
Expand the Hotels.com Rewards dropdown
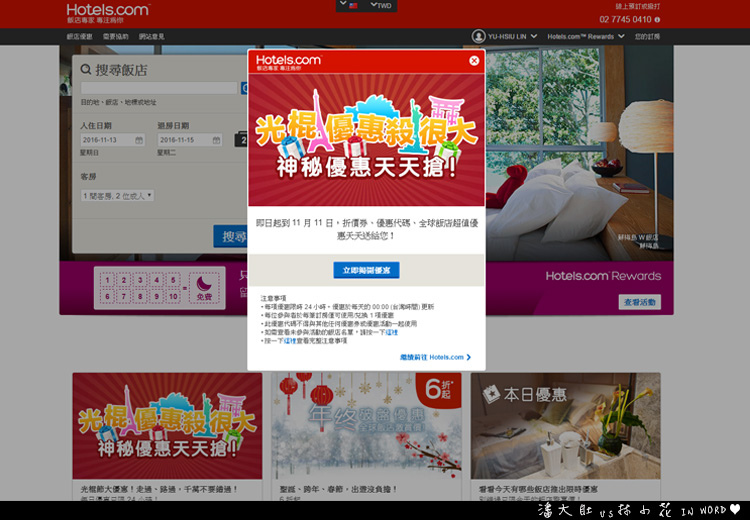click(x=586, y=36)
